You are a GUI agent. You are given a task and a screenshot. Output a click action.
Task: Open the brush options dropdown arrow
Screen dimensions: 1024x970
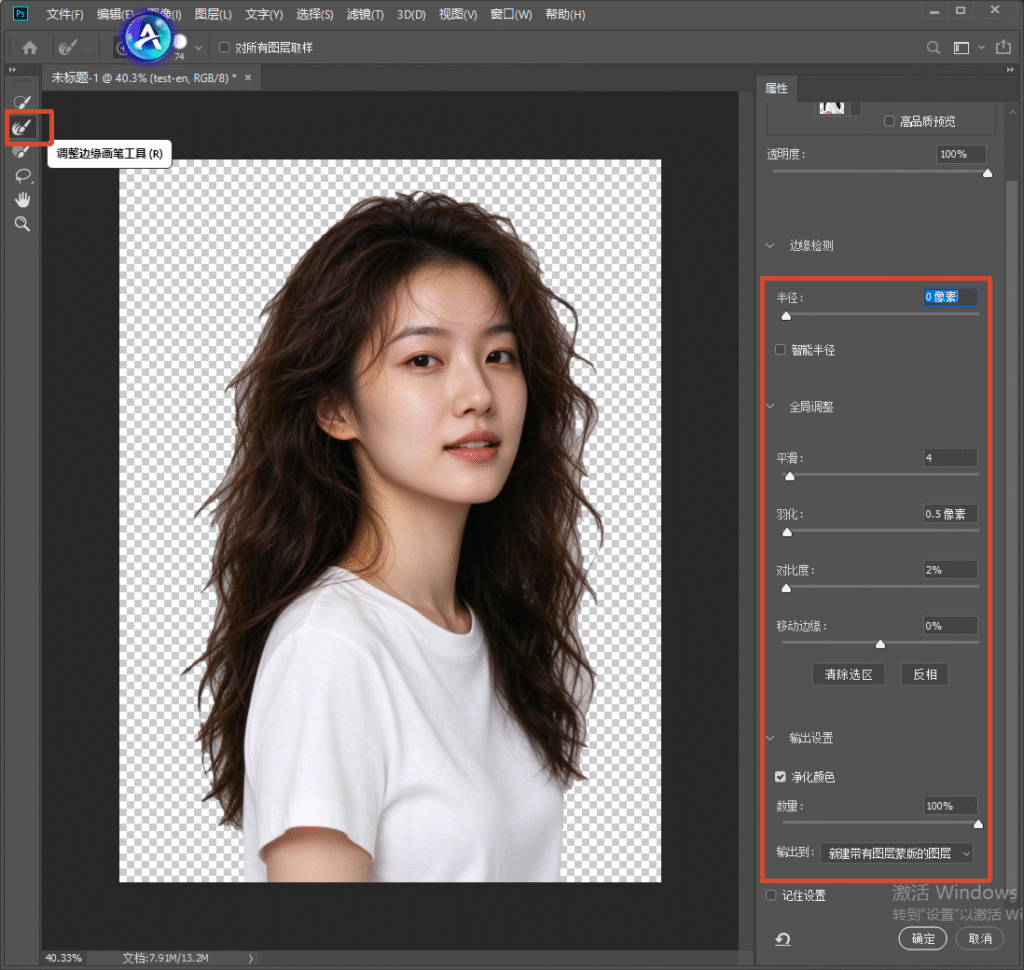click(199, 48)
